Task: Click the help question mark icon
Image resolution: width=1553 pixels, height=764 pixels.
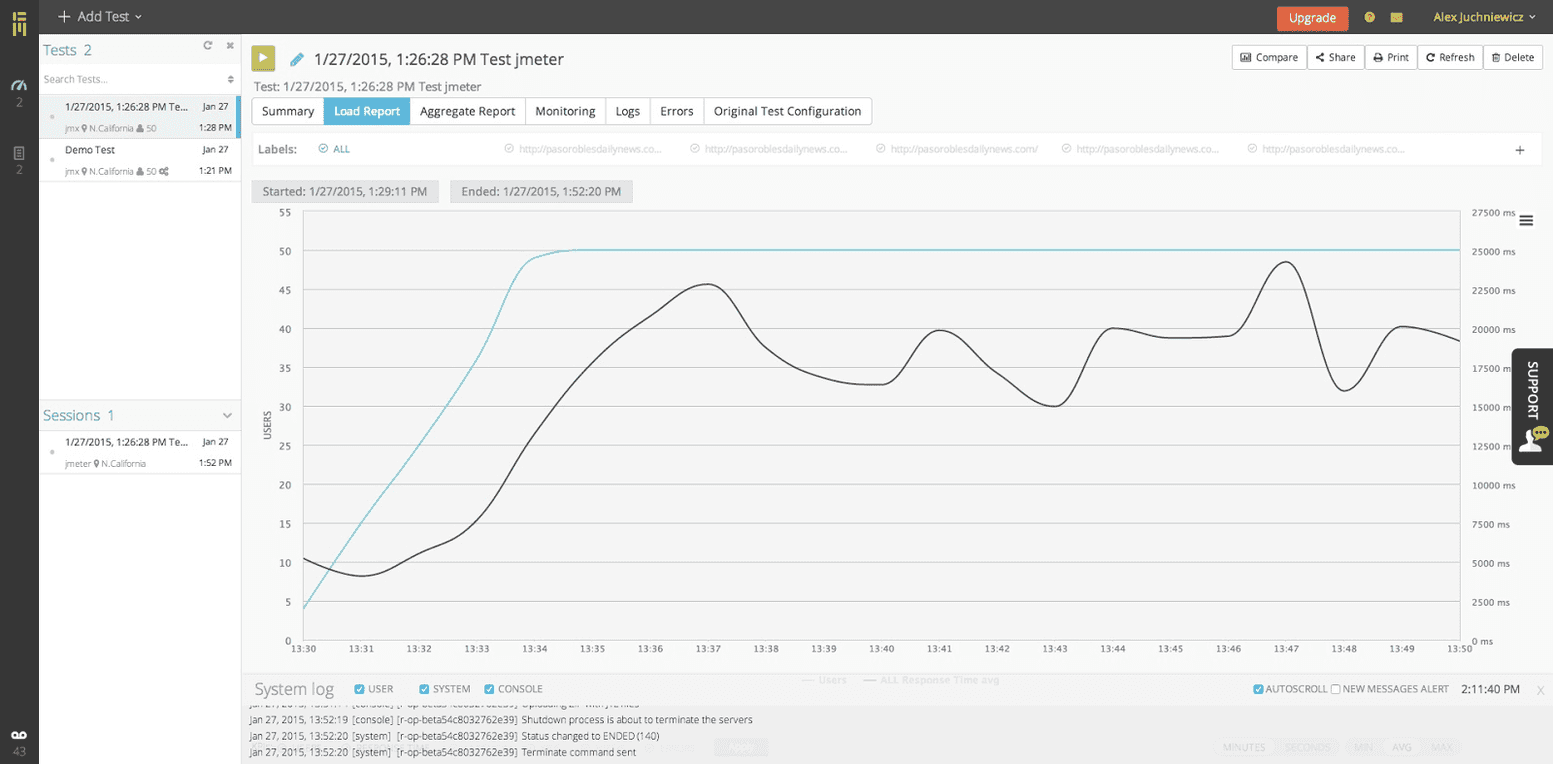Action: 1369,17
